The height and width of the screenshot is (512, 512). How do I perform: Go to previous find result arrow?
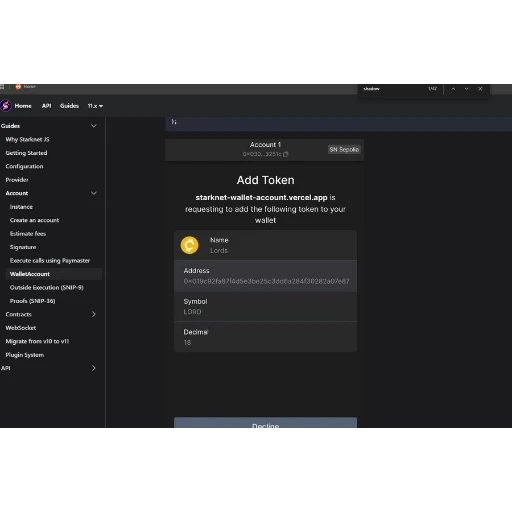(x=453, y=89)
